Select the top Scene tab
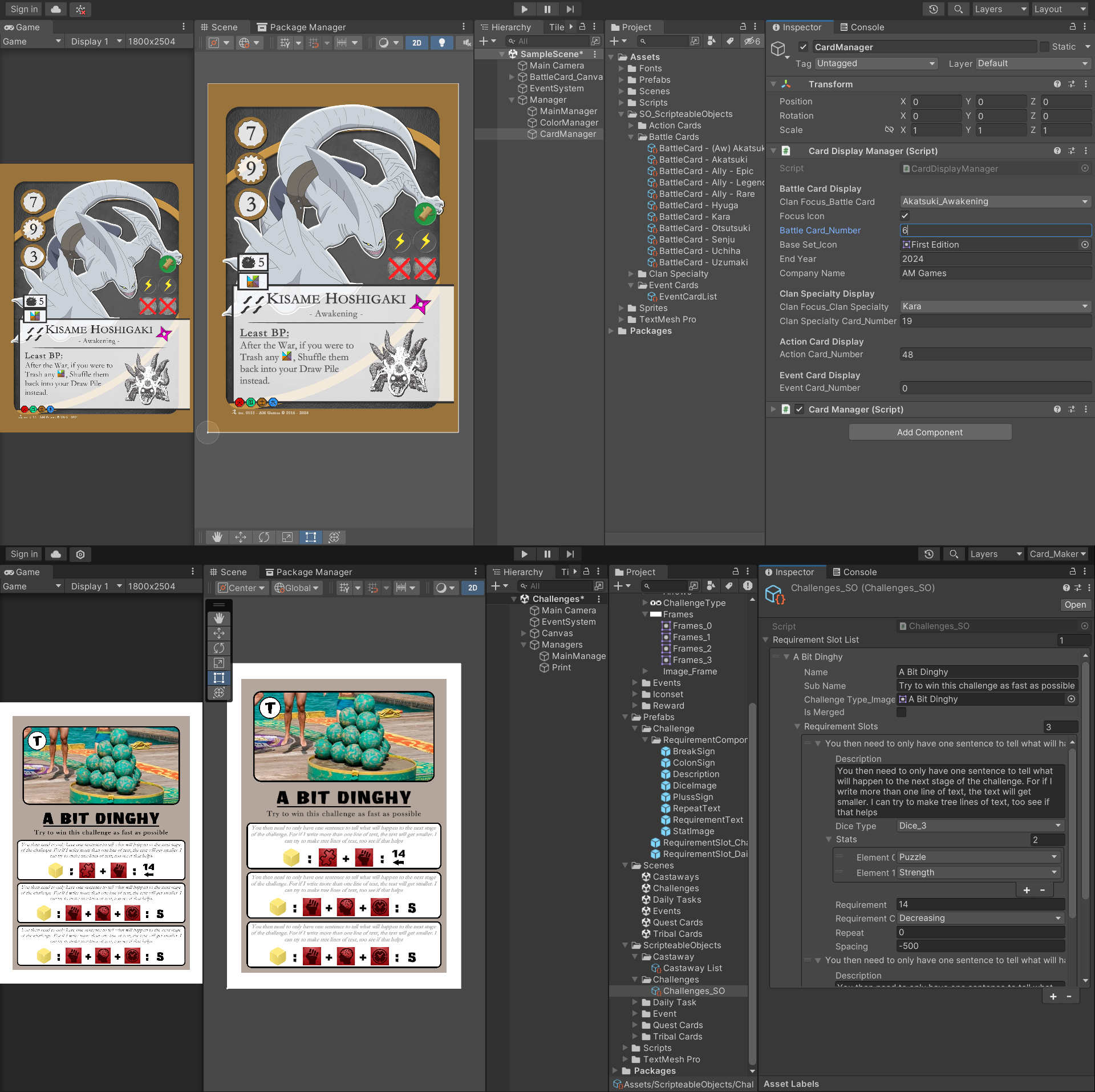 click(219, 27)
